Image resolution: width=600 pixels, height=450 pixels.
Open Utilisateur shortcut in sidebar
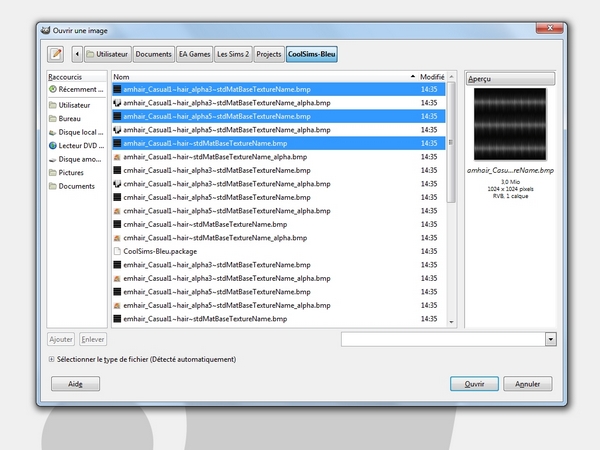pos(77,105)
